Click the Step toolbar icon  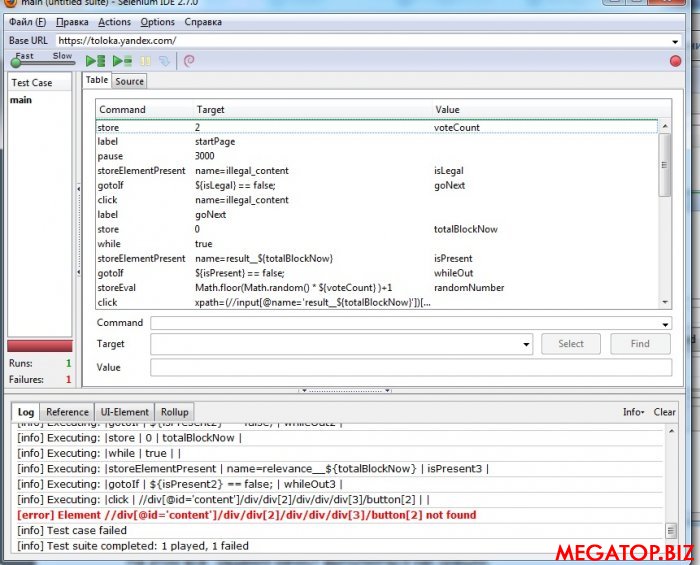[165, 61]
